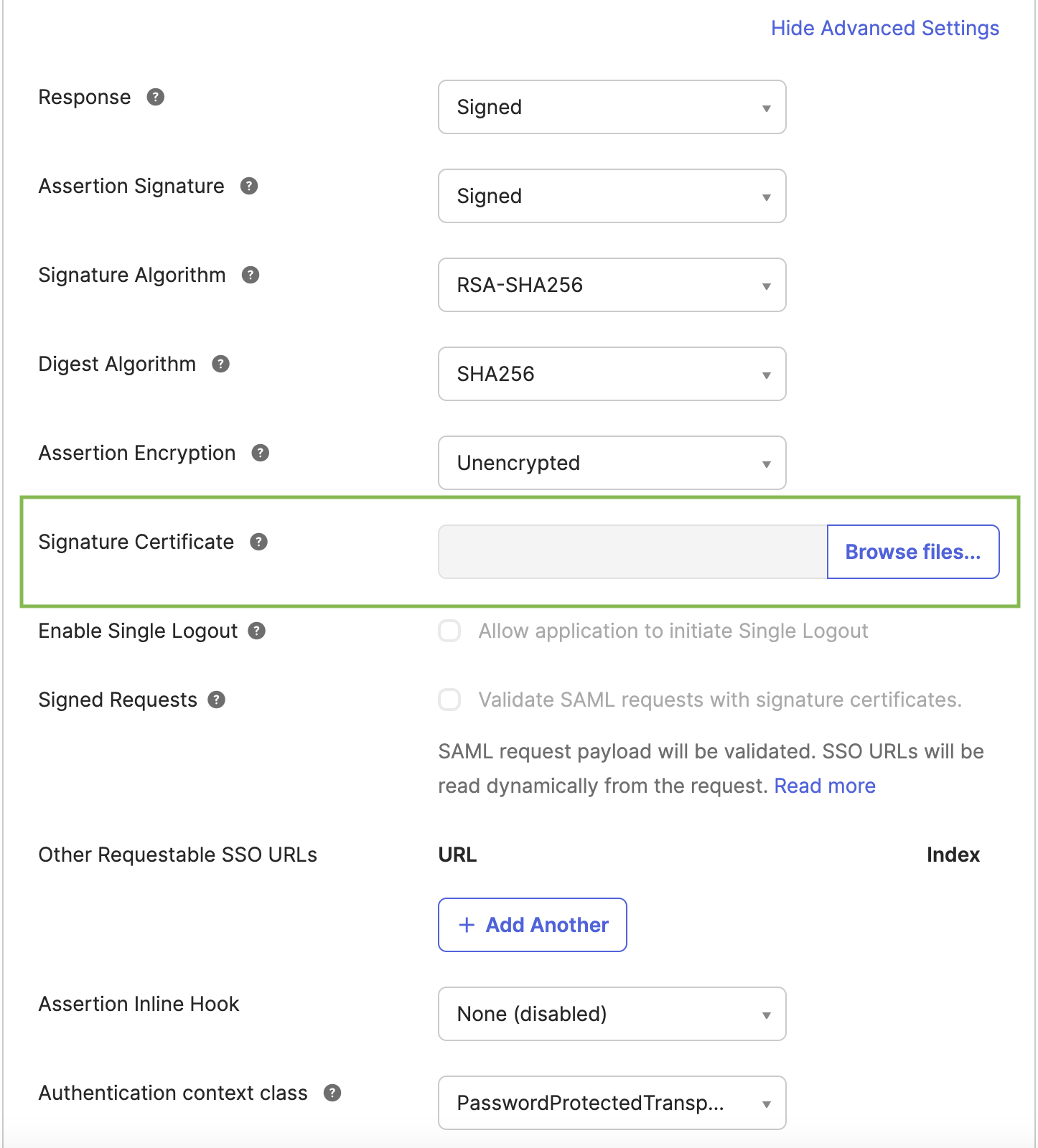Click Add Another under SSO URLs

click(x=532, y=925)
